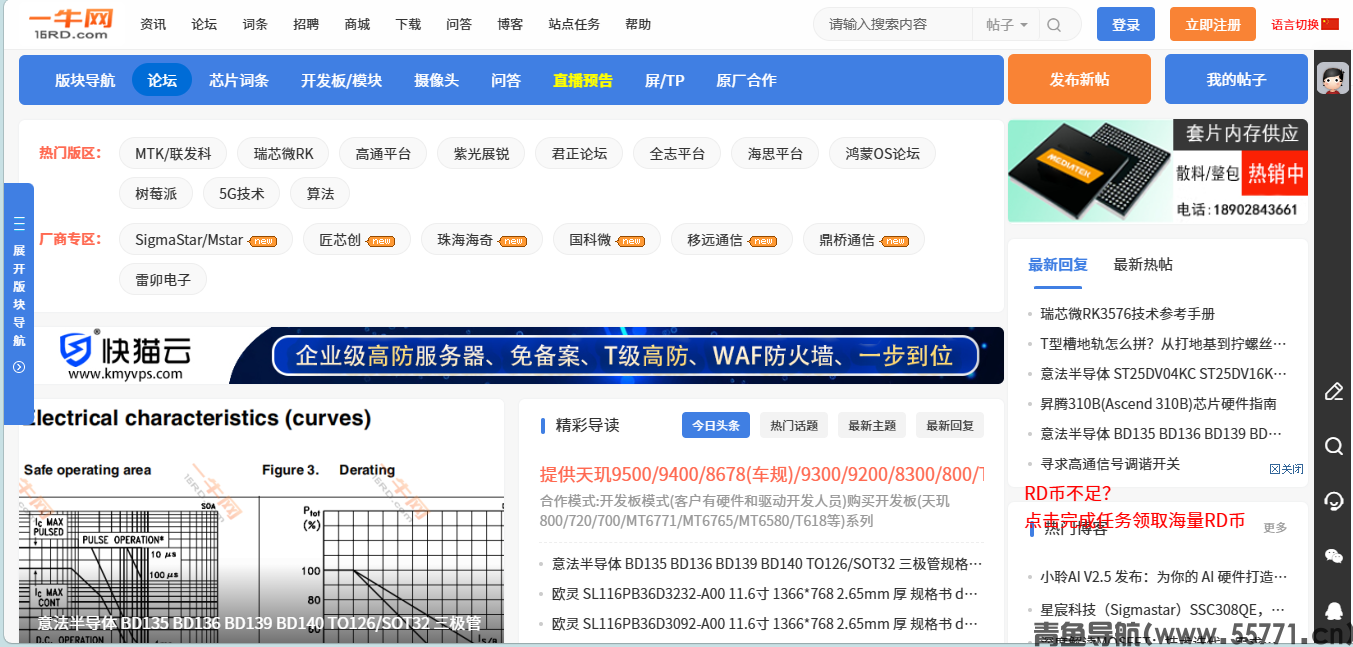1353x647 pixels.
Task: Select 直播预告 in blue nav bar
Action: point(583,80)
